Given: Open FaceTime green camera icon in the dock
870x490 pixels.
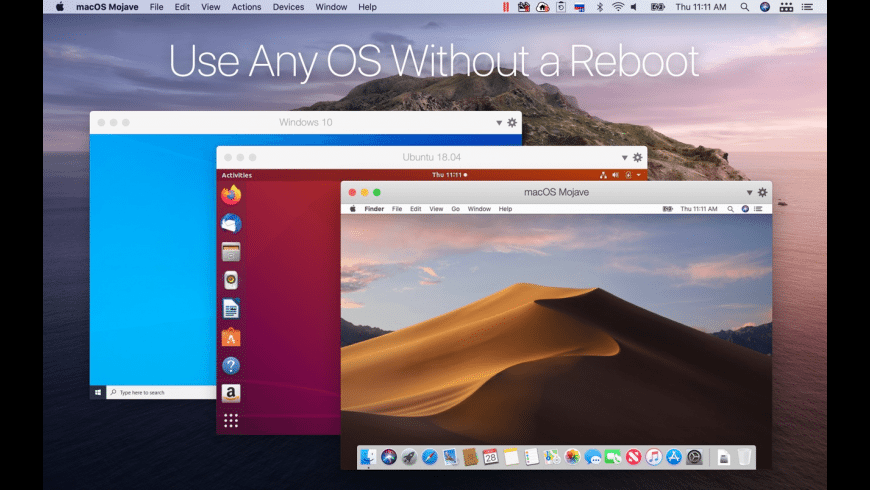Looking at the screenshot, I should pos(613,457).
